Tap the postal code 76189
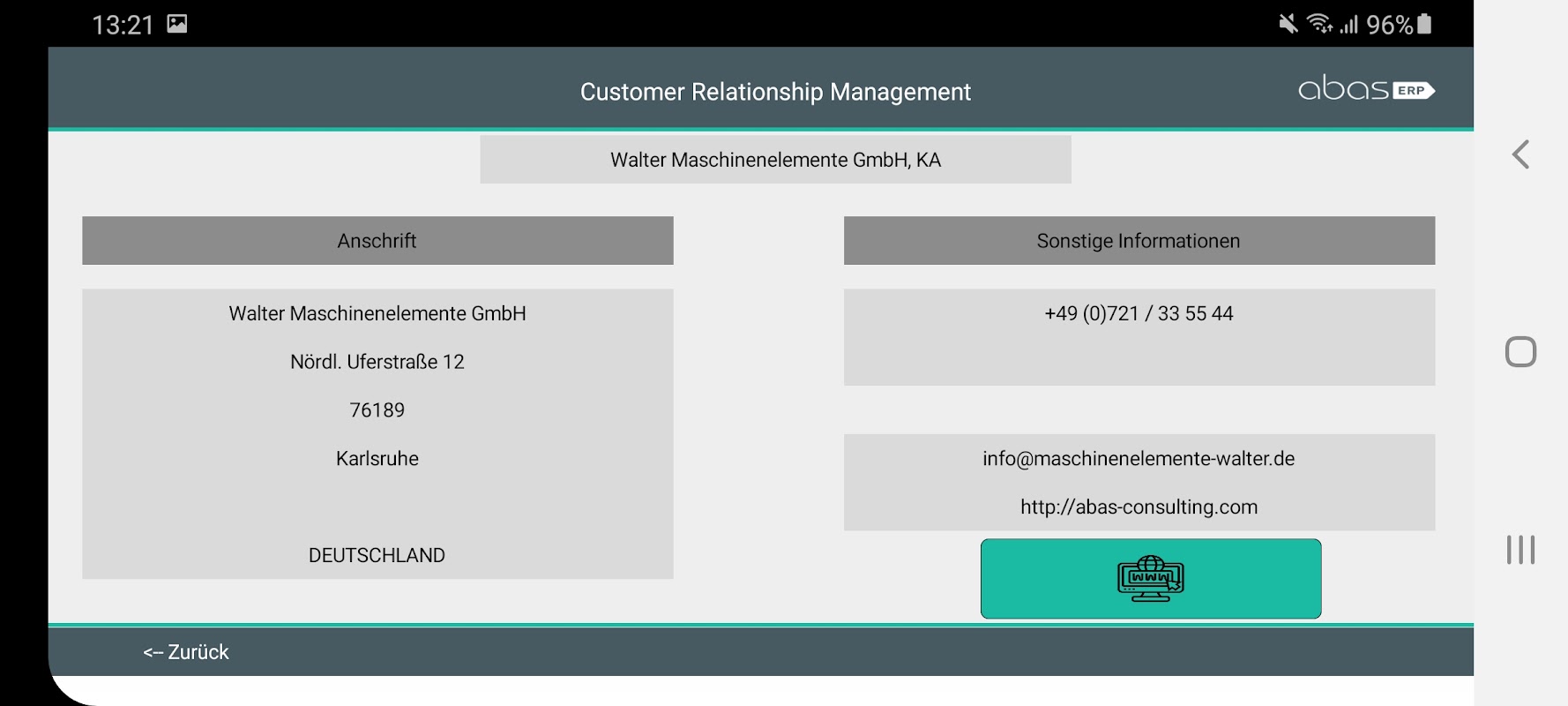This screenshot has width=1568, height=706. [x=377, y=410]
